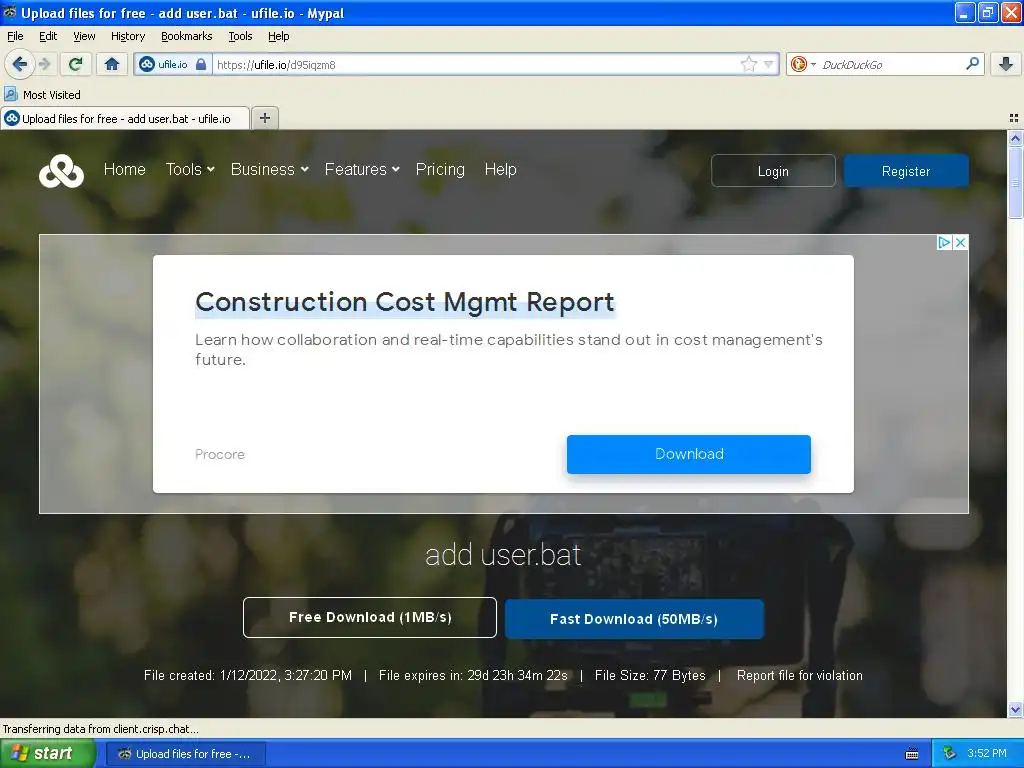Click Fast Download (50MB/s) button
This screenshot has width=1024, height=768.
(633, 618)
